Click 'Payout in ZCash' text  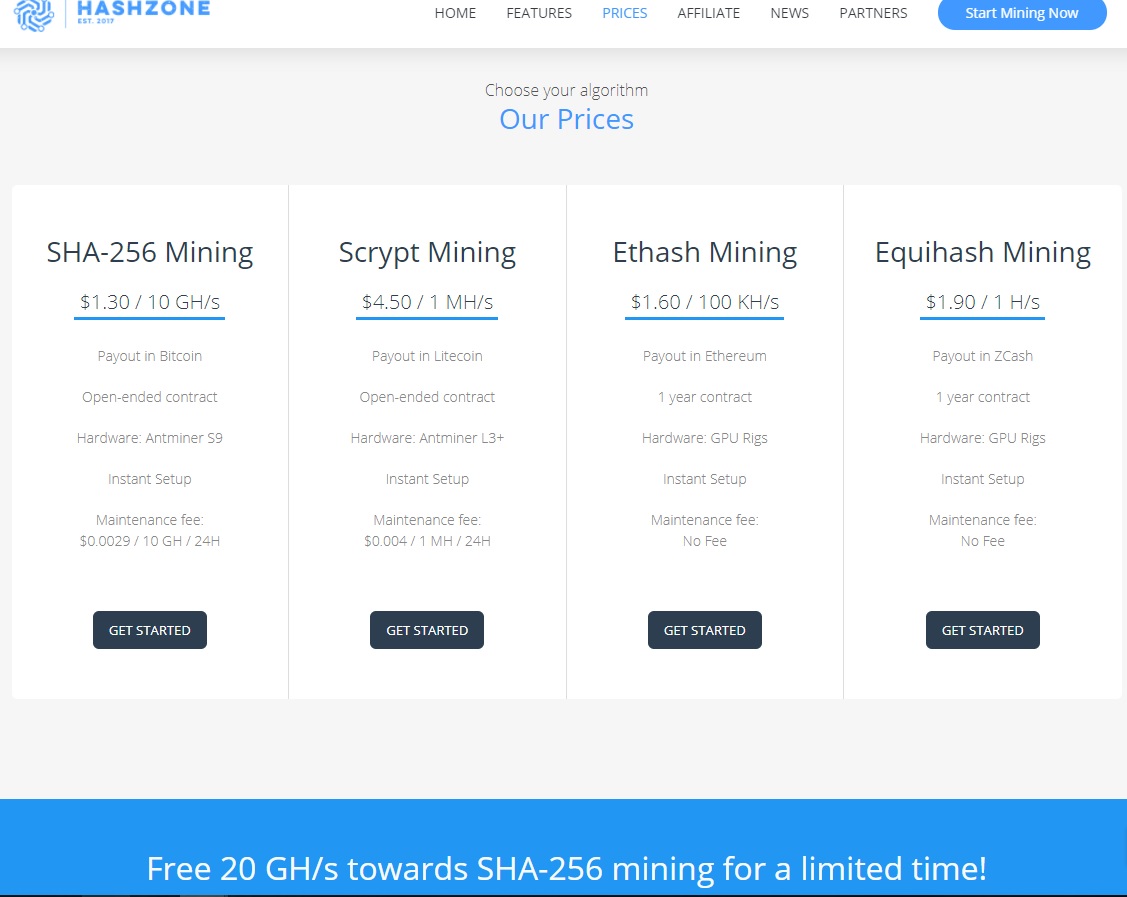click(983, 356)
